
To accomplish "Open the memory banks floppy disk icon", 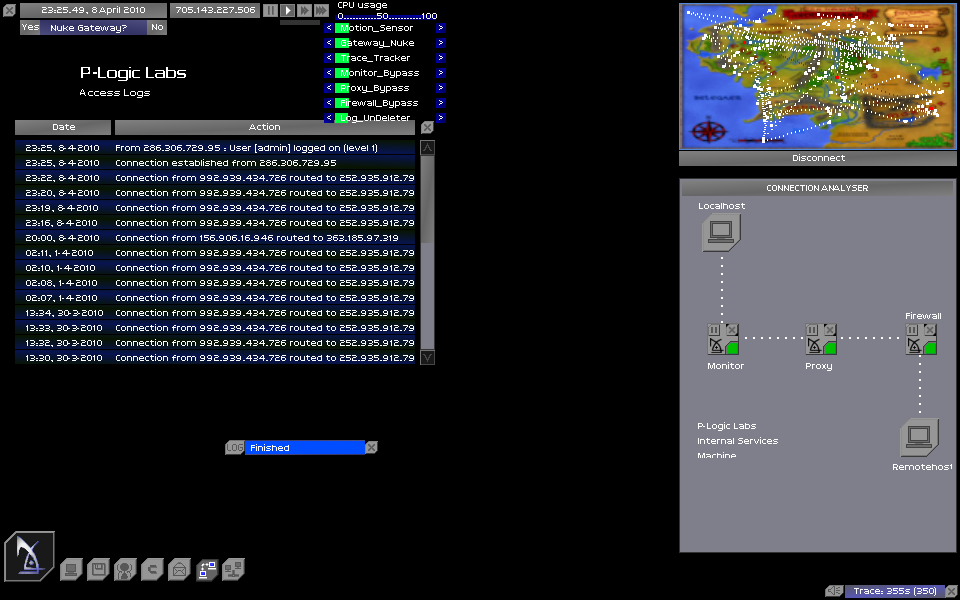I will [98, 570].
